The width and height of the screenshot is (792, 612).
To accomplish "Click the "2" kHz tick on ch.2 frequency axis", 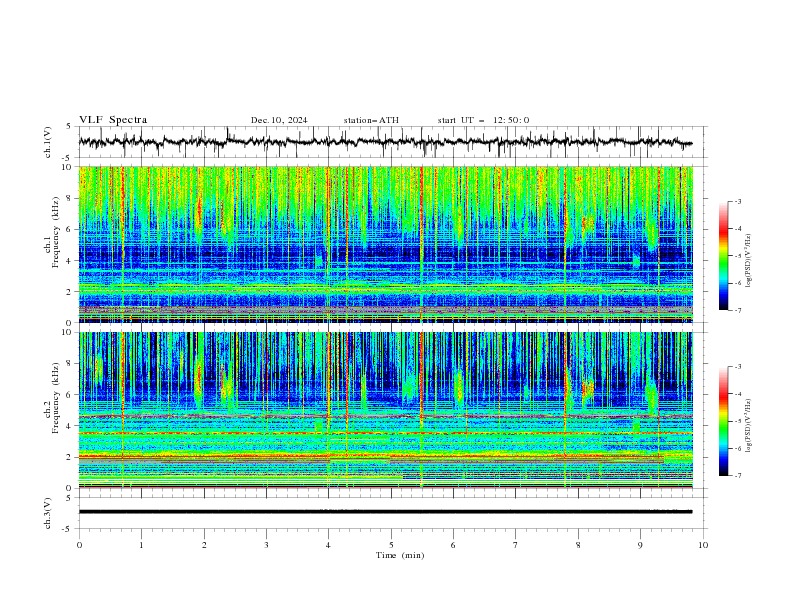I will pos(70,457).
